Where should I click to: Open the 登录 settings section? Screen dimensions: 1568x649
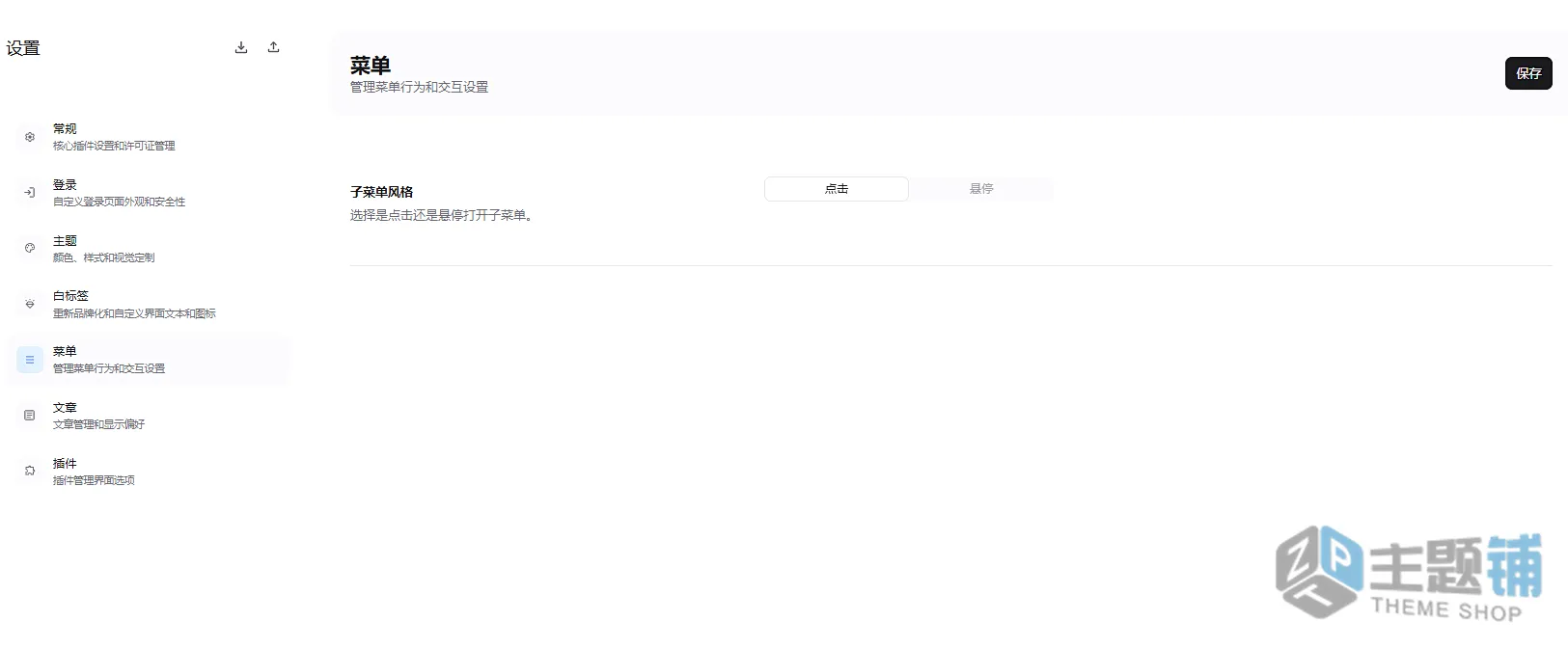click(147, 193)
